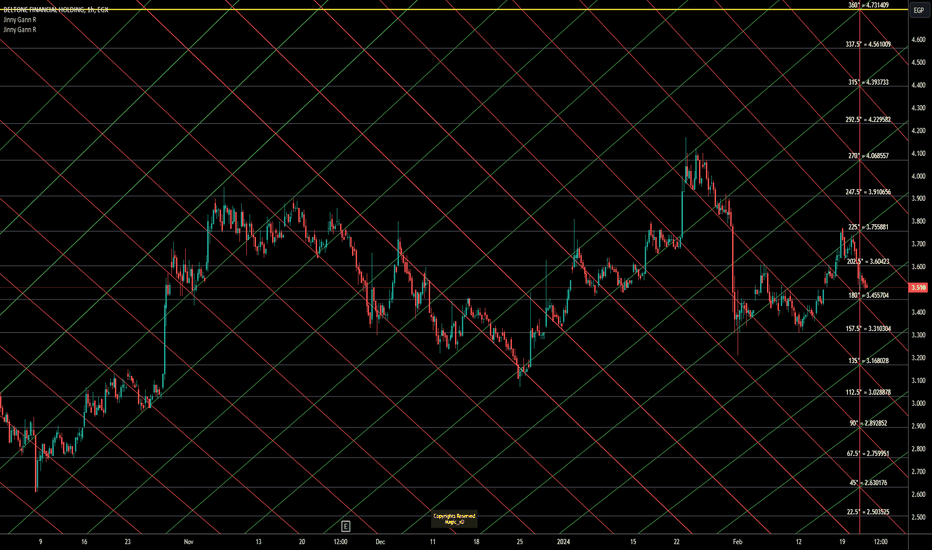Select the 292.5° = 4.229582 level label

click(868, 120)
